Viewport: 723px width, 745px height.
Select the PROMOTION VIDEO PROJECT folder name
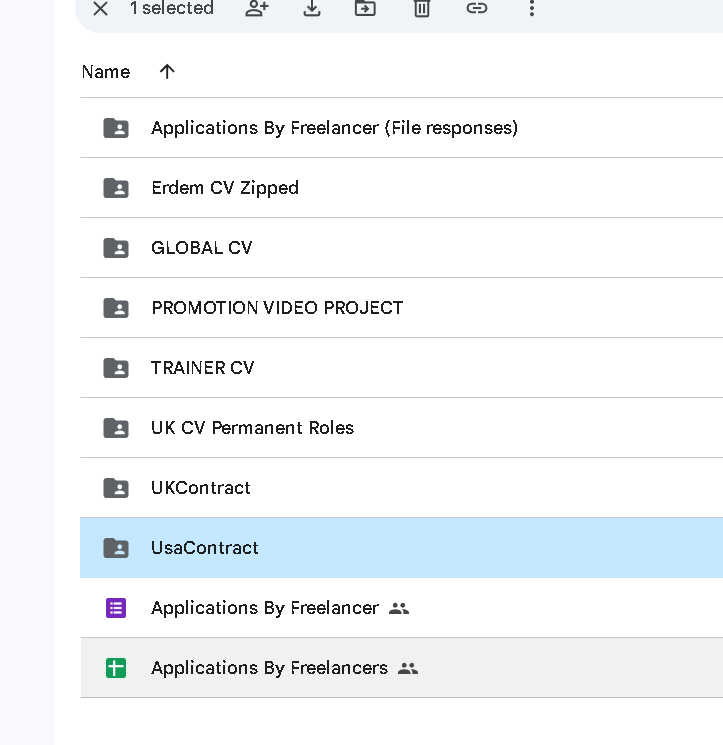tap(277, 308)
